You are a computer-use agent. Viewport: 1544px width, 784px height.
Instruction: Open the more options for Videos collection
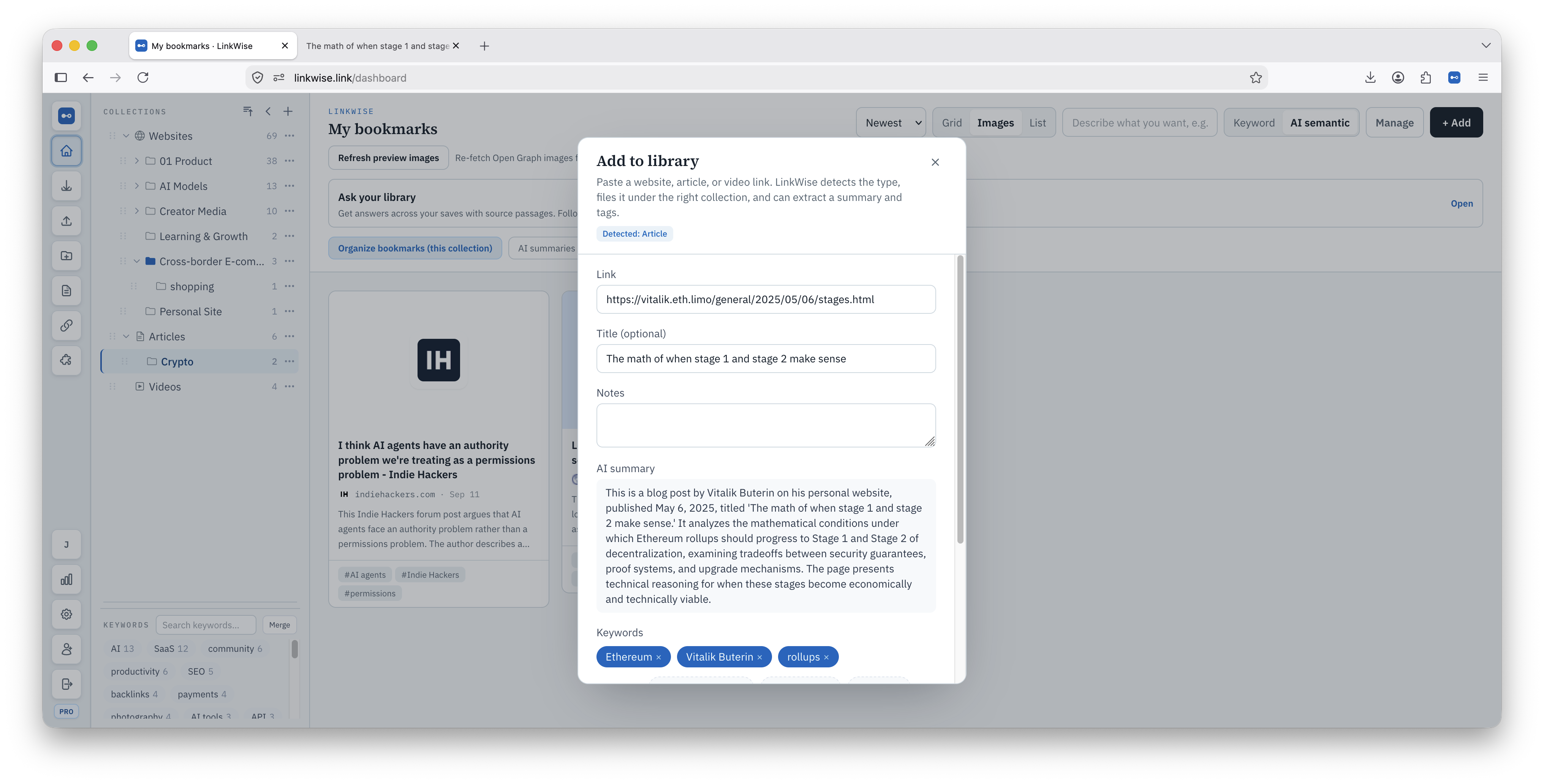tap(290, 387)
